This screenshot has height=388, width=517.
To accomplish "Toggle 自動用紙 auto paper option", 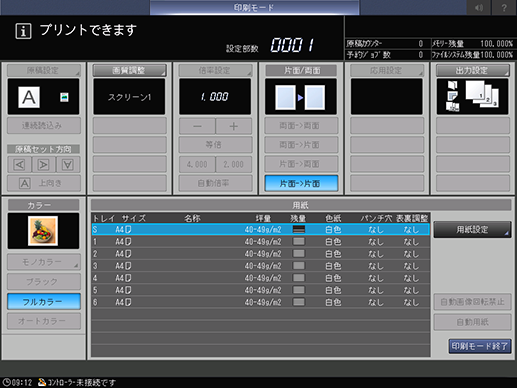I will (472, 322).
